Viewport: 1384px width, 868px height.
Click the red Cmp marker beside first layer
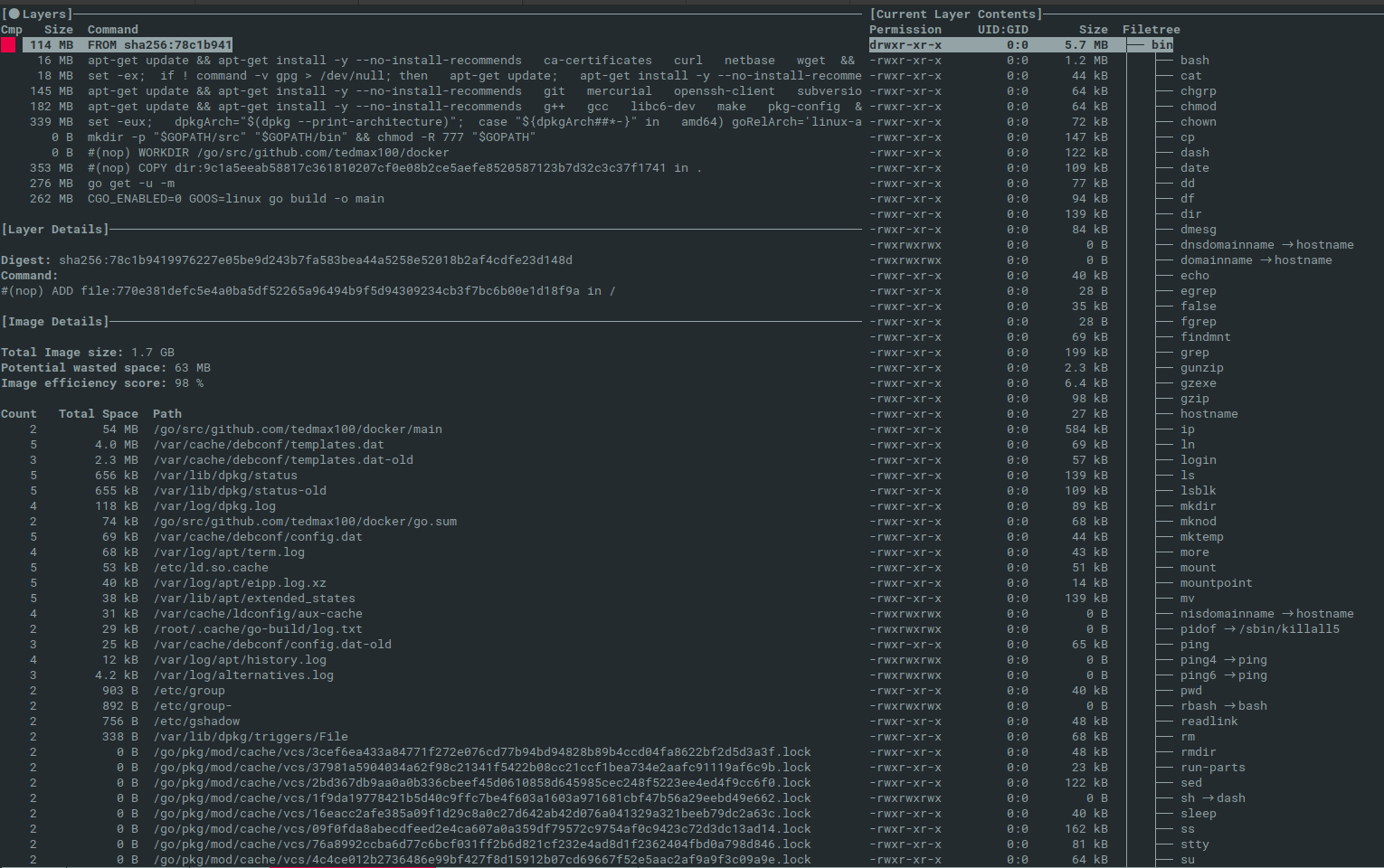8,45
